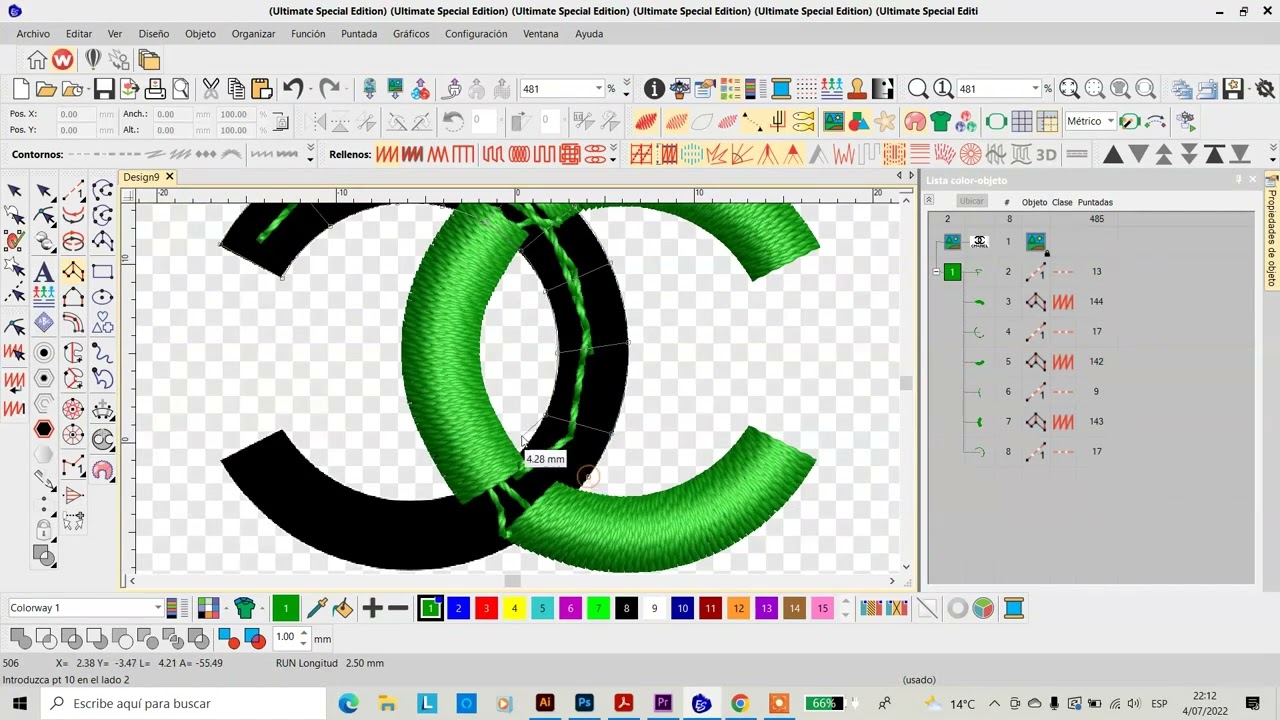This screenshot has height=720, width=1280.
Task: Switch to the Design9 tab
Action: pos(141,177)
